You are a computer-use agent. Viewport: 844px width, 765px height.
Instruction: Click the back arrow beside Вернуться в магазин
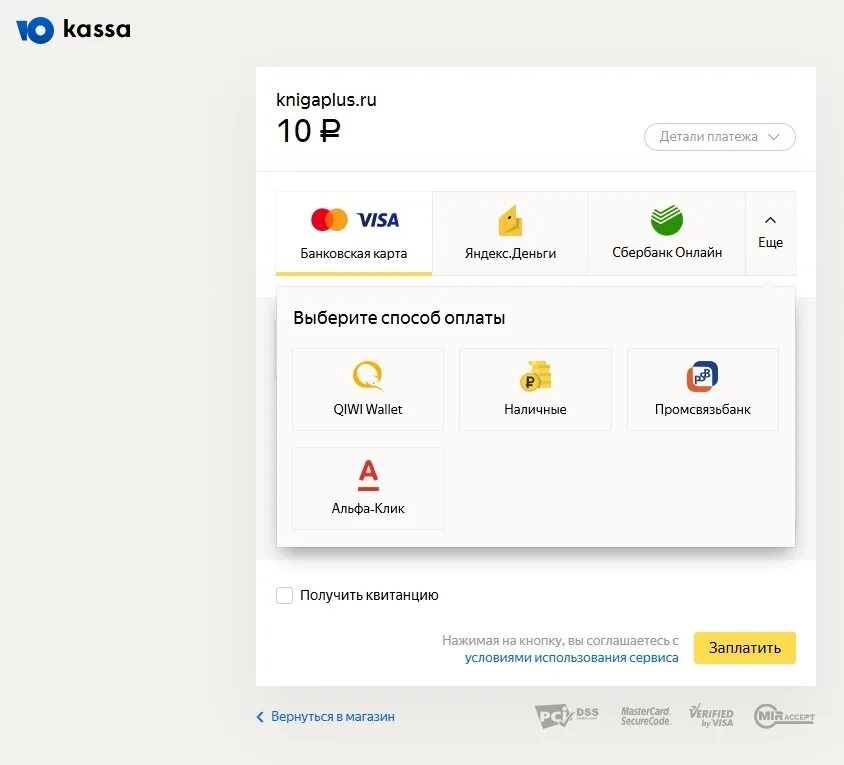point(260,717)
